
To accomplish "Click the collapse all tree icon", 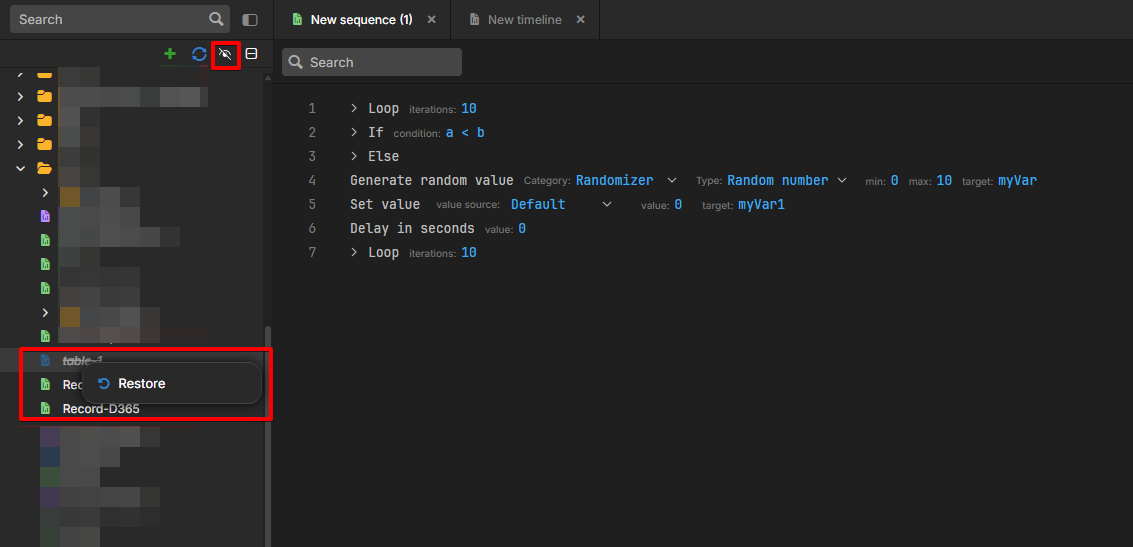I will click(x=251, y=53).
